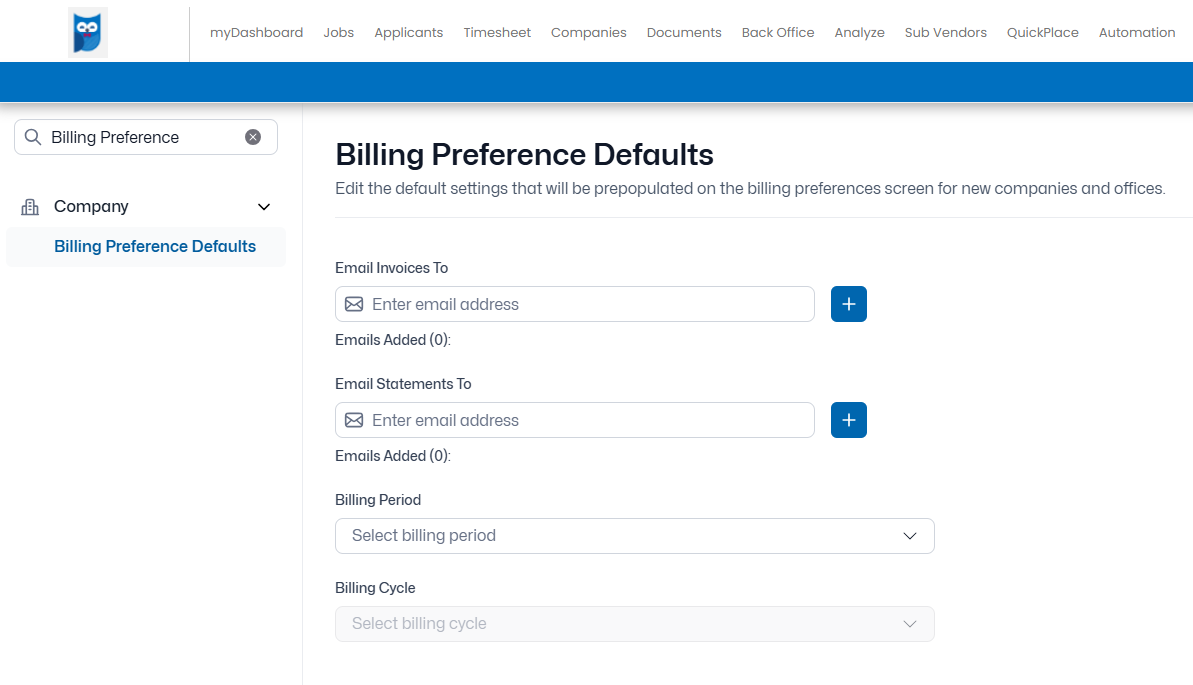Select Billing Preference Defaults in sidebar

(x=146, y=247)
